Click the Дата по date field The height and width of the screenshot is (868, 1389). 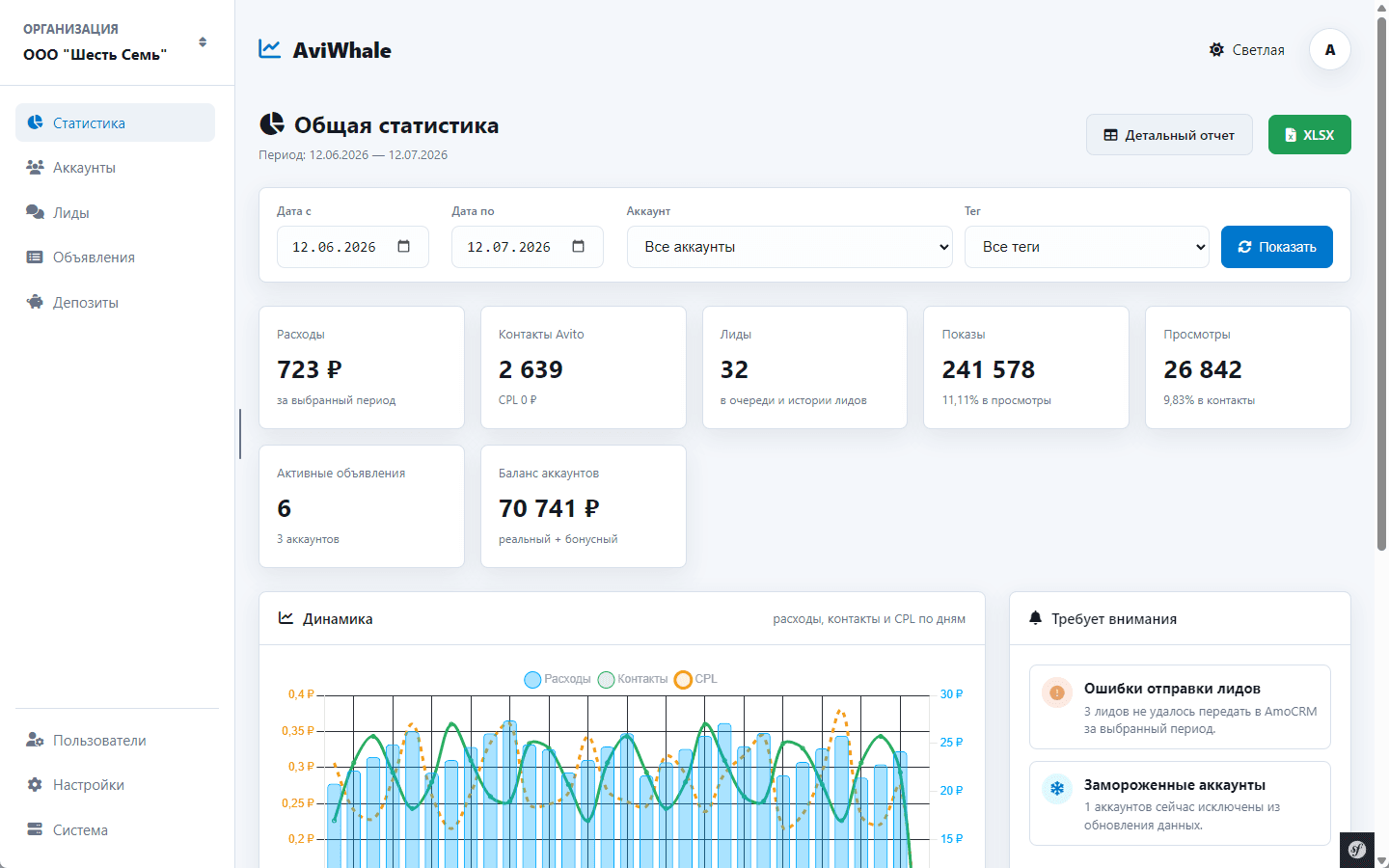528,247
